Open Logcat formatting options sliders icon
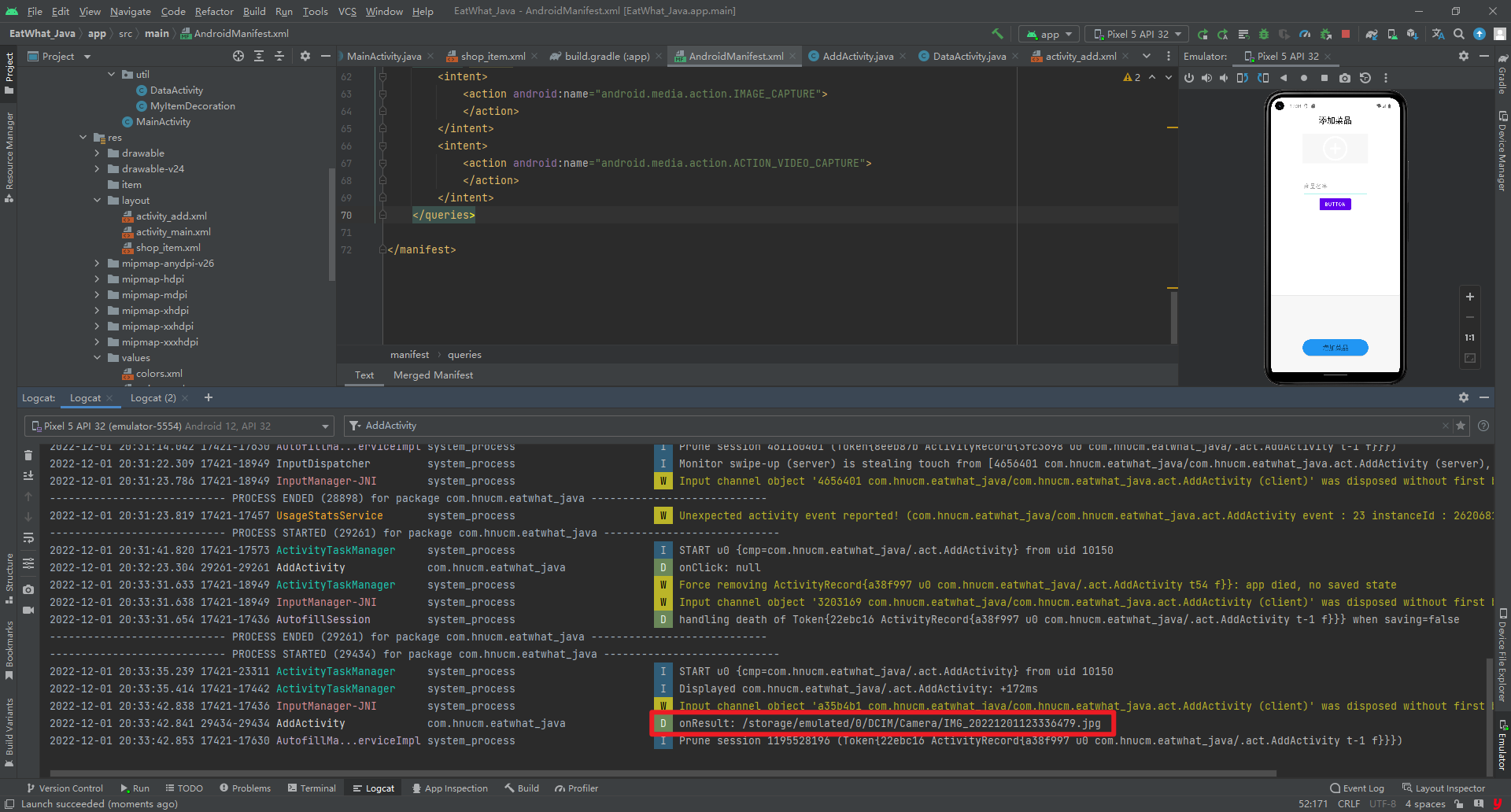The width and height of the screenshot is (1511, 812). coord(28,563)
